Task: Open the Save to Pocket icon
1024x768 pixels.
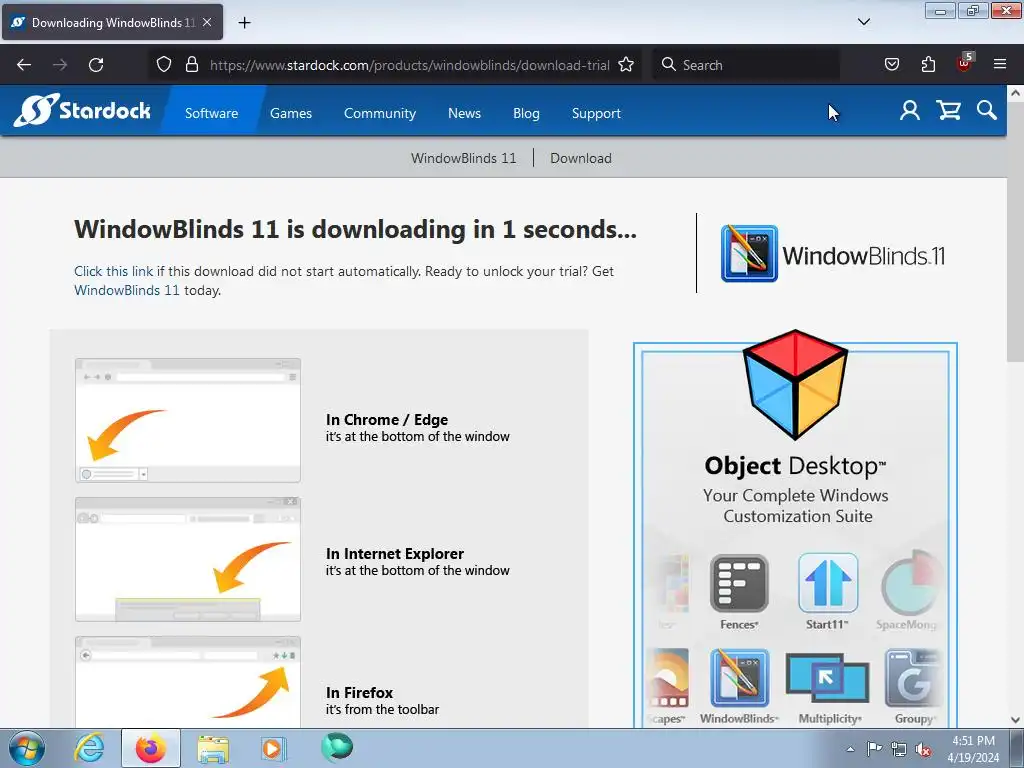Action: [891, 65]
